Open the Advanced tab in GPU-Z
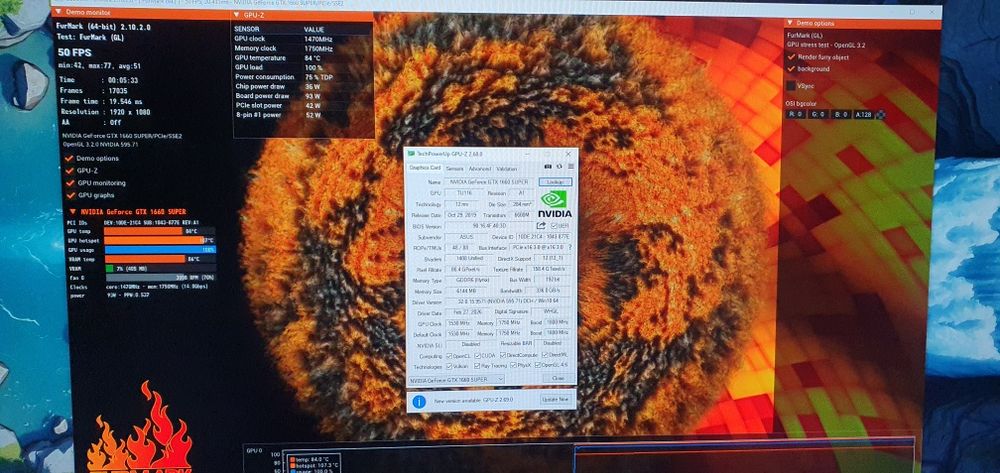Screen dimensions: 1000x473 480,168
